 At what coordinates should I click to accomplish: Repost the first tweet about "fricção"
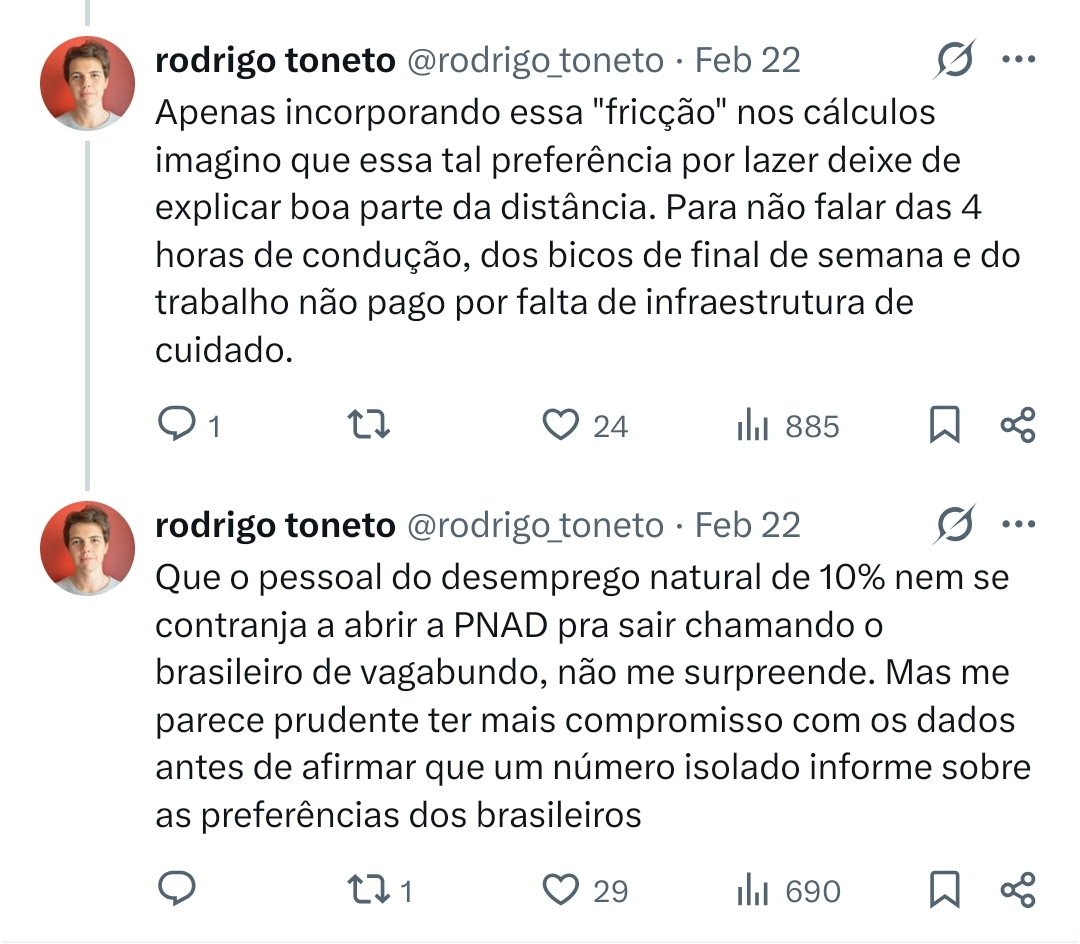point(367,427)
